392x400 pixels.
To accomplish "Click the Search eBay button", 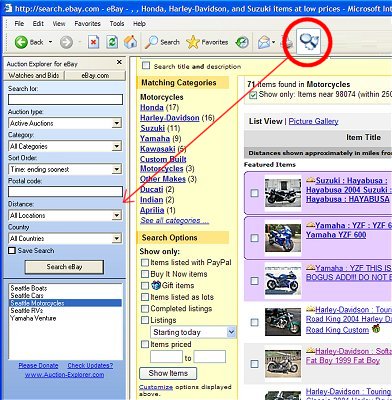I will [64, 267].
